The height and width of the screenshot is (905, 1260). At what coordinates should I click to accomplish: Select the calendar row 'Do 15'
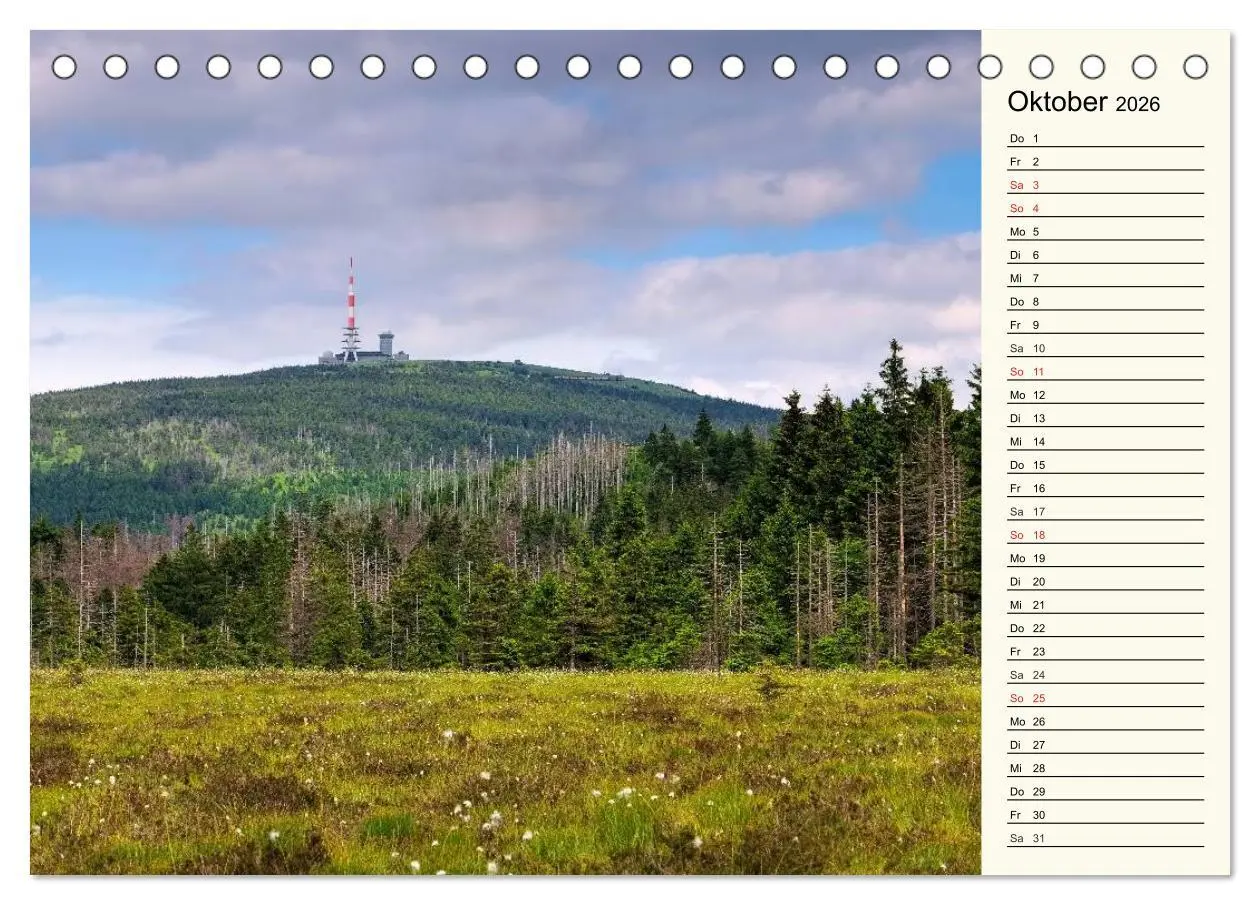pyautogui.click(x=1105, y=465)
